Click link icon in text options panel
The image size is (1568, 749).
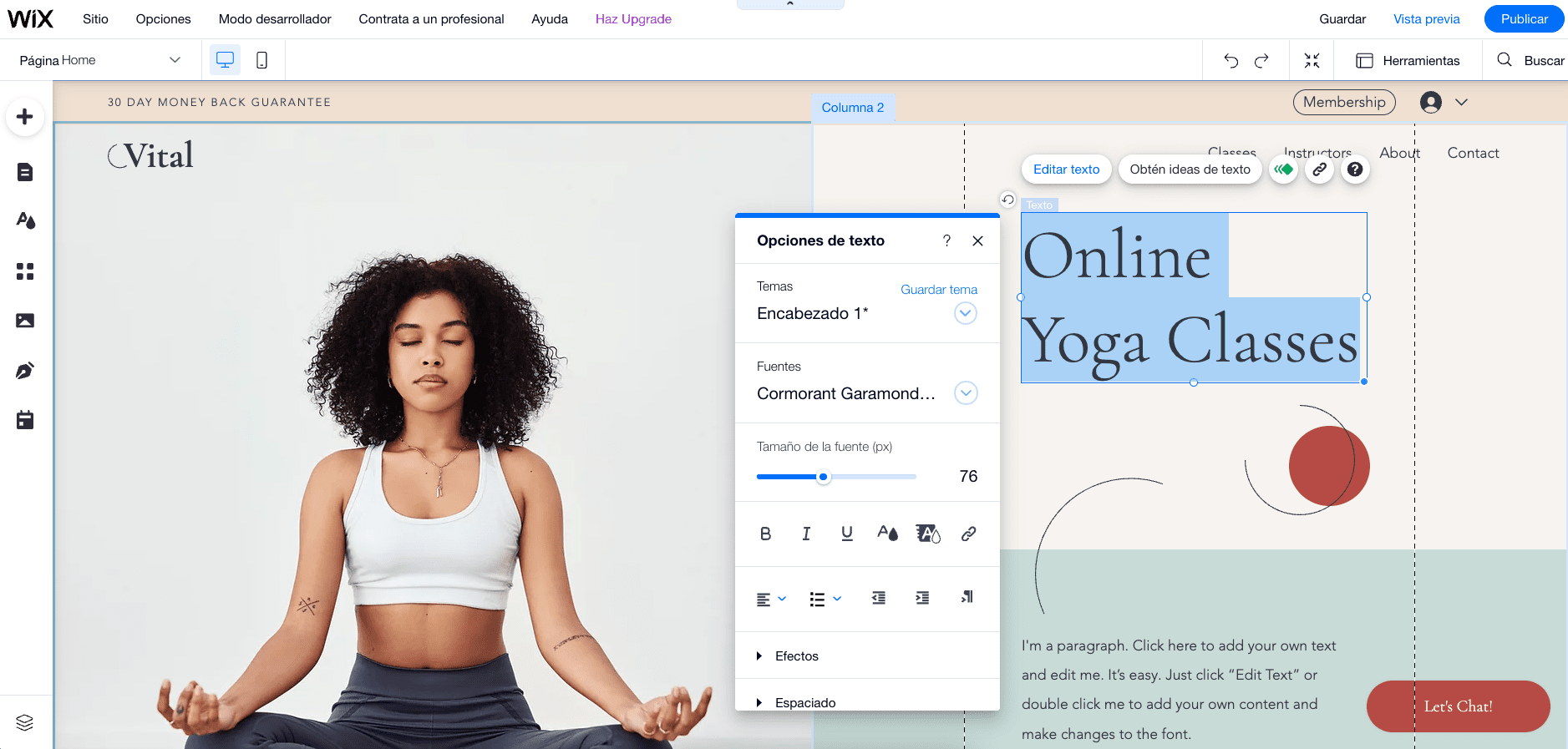point(968,534)
